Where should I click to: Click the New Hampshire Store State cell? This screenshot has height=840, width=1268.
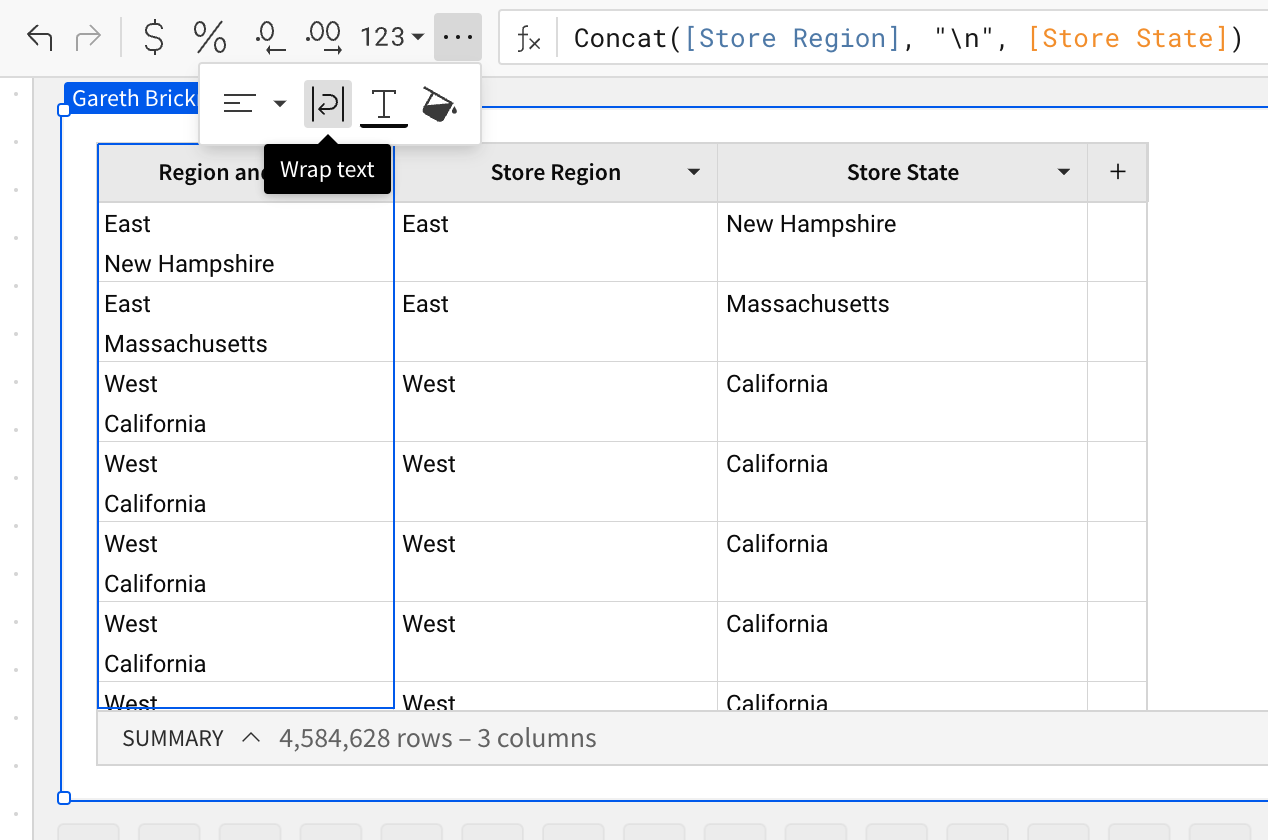(811, 224)
